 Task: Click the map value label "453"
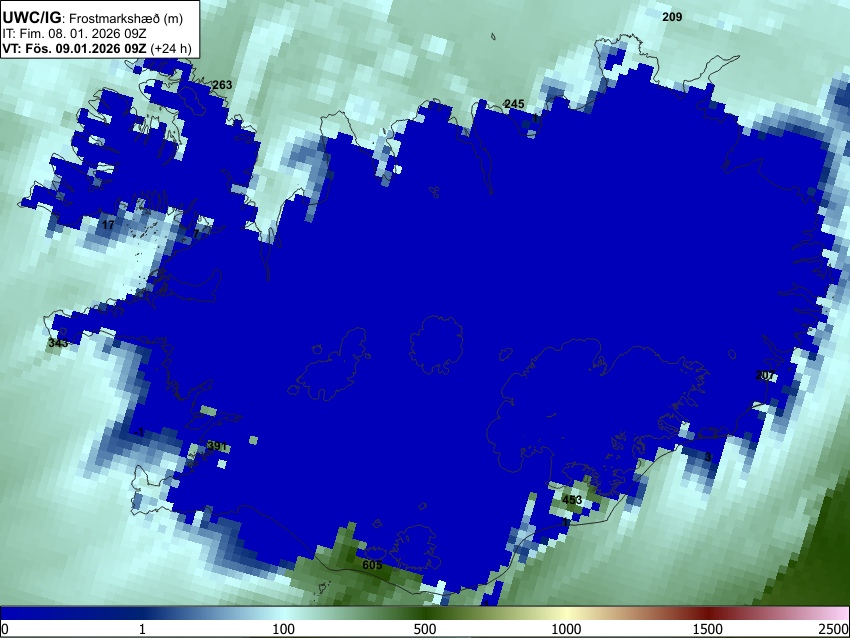[x=572, y=500]
